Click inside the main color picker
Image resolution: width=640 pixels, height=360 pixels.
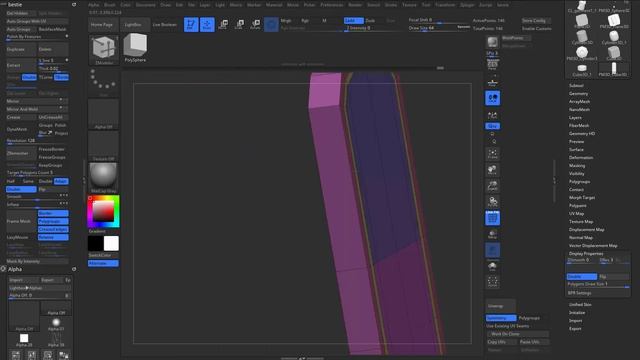[x=103, y=211]
